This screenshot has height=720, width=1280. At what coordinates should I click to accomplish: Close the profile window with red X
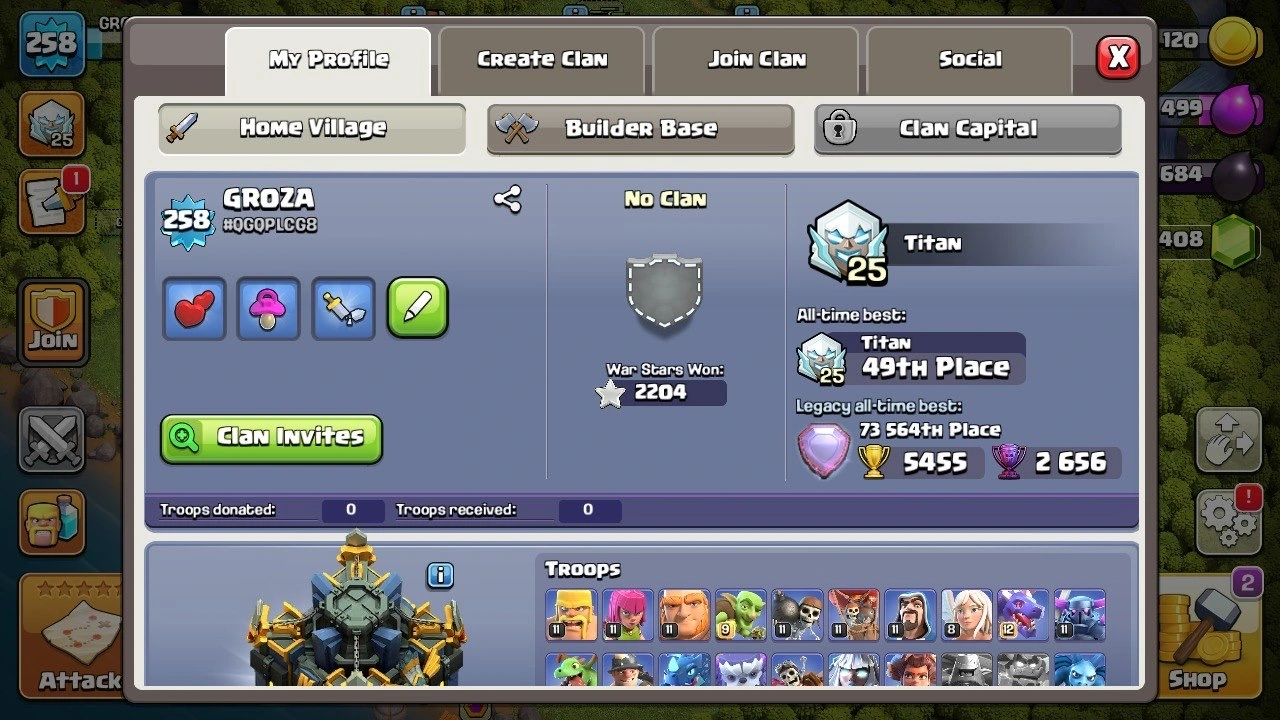point(1118,58)
